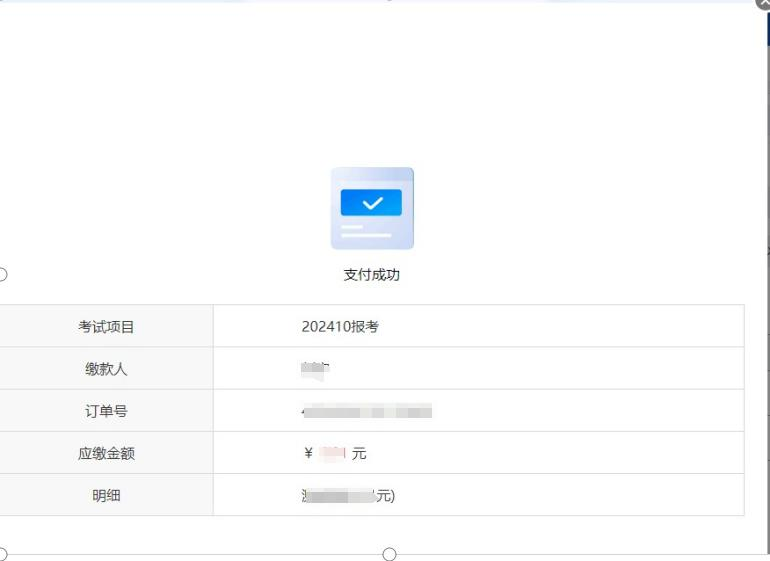Screen dimensions: 770x561
Task: Click the blurred detail value in 明细 row
Action: coord(340,495)
